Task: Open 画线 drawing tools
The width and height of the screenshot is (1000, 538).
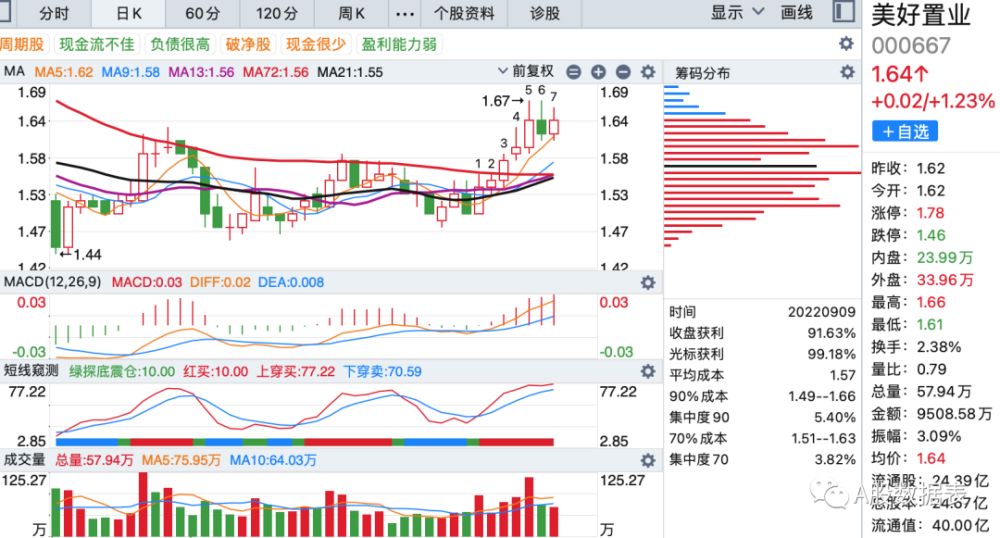Action: coord(797,13)
